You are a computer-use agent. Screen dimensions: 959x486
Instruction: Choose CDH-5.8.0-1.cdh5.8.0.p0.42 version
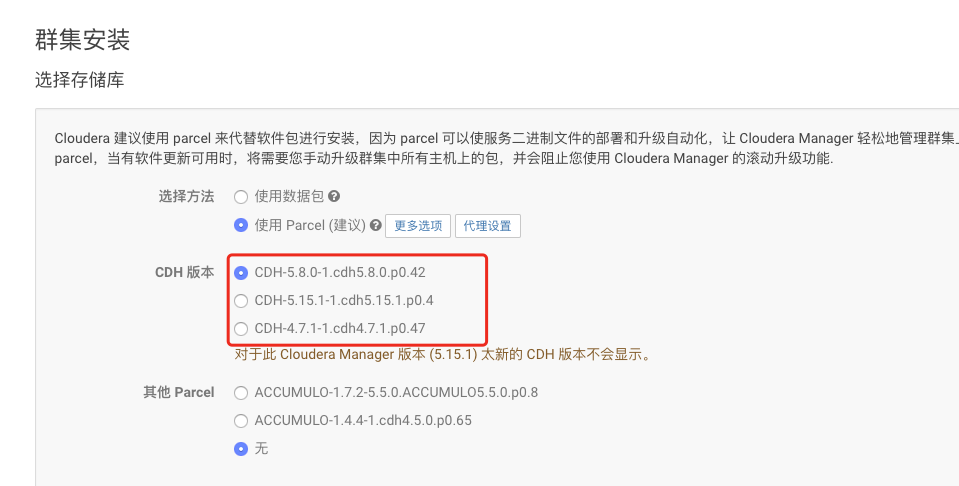241,272
